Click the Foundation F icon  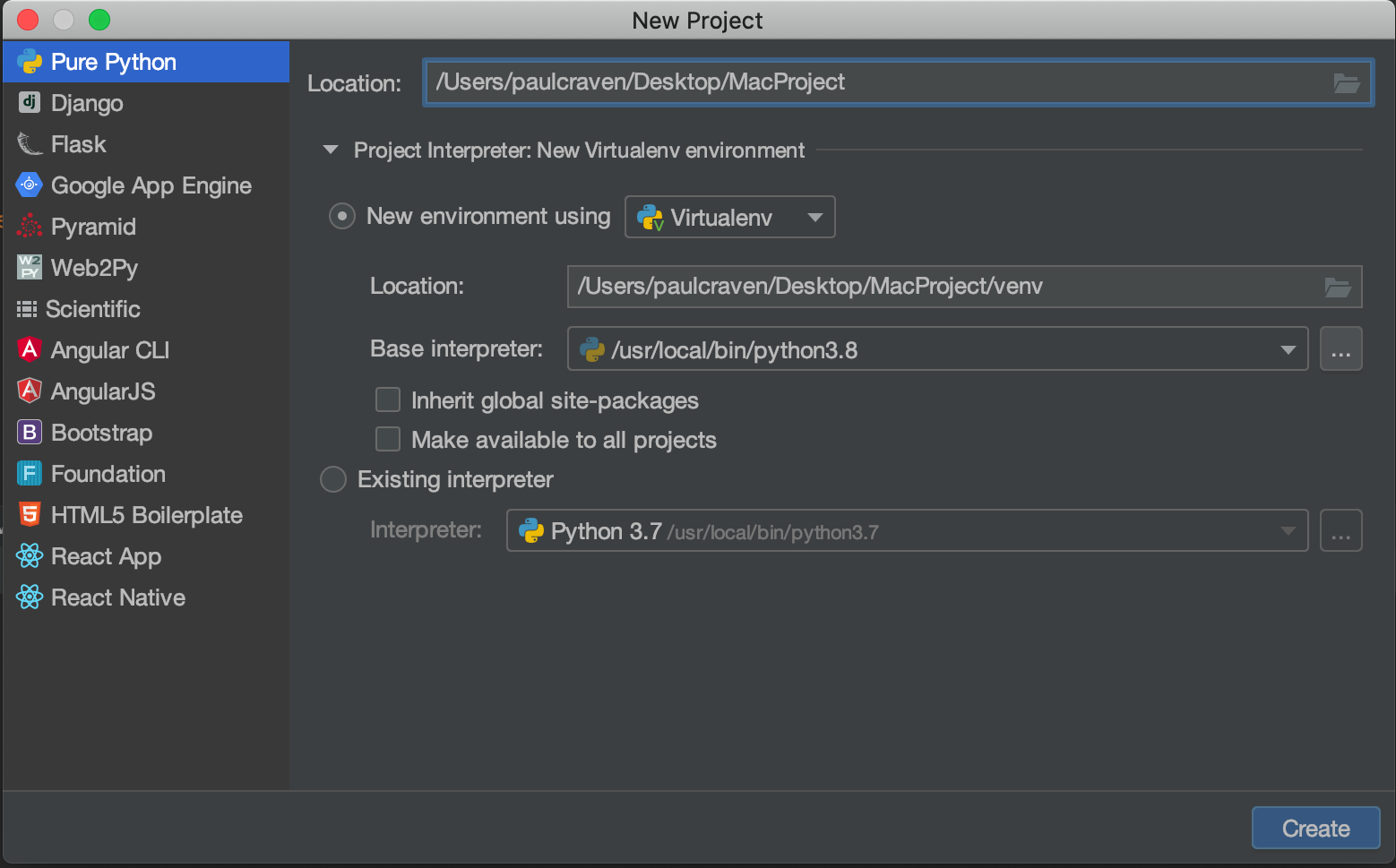[x=30, y=473]
